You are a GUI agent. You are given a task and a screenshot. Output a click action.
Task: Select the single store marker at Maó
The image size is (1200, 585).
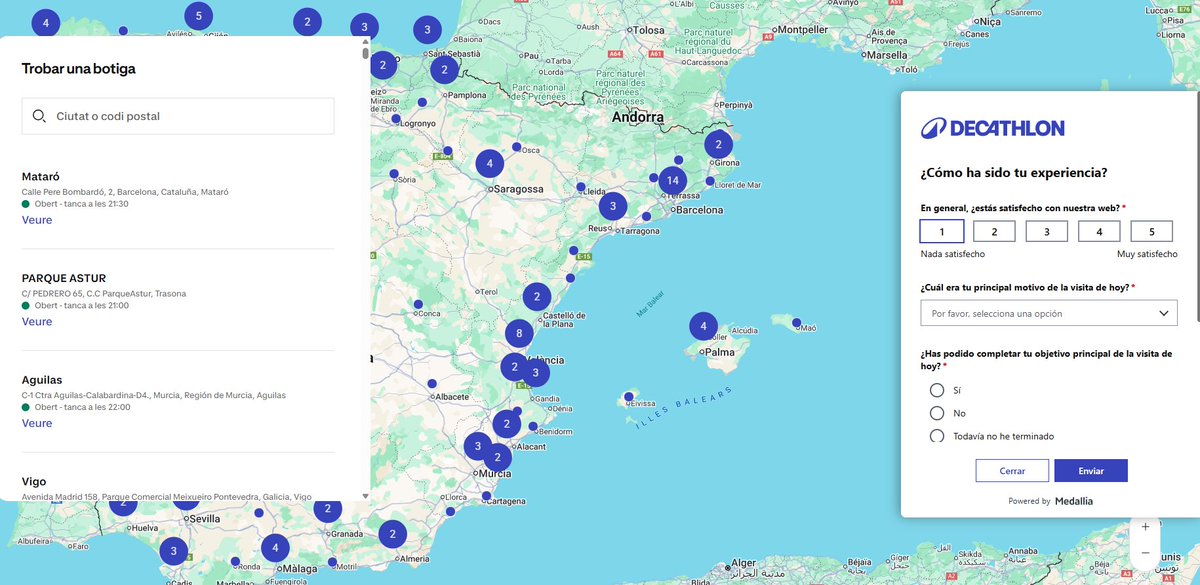click(797, 323)
